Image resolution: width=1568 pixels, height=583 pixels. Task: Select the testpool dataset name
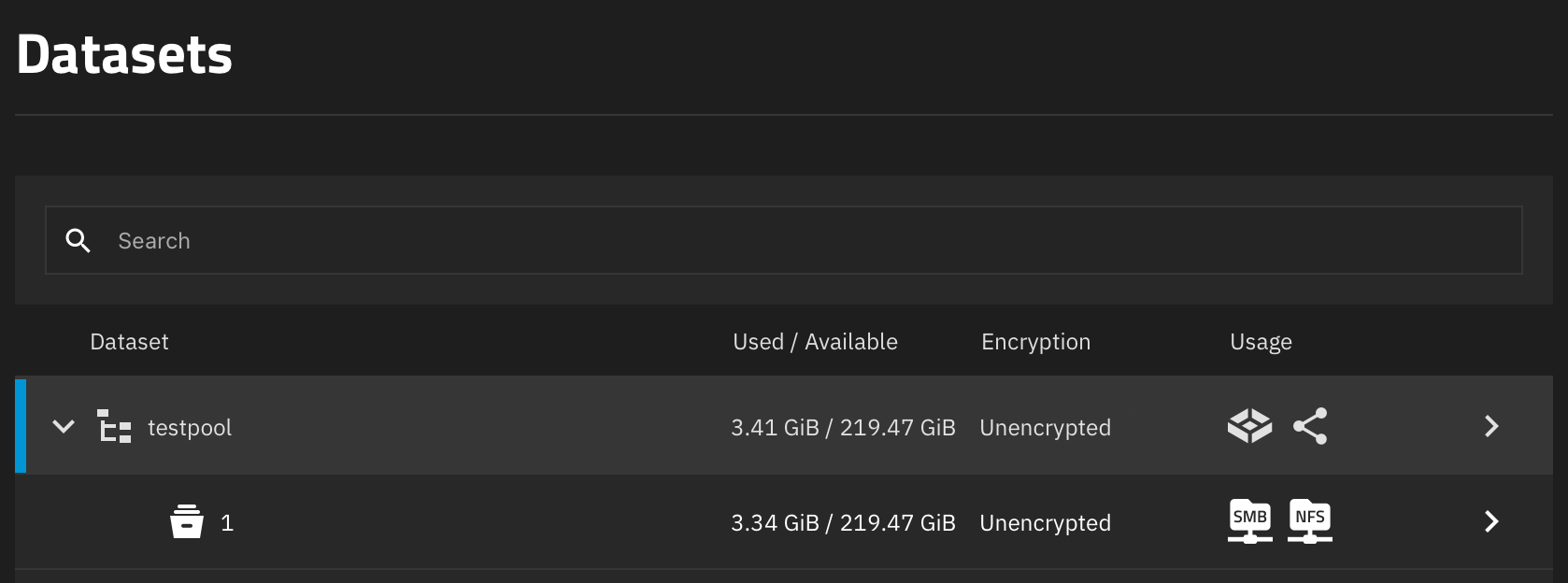190,428
